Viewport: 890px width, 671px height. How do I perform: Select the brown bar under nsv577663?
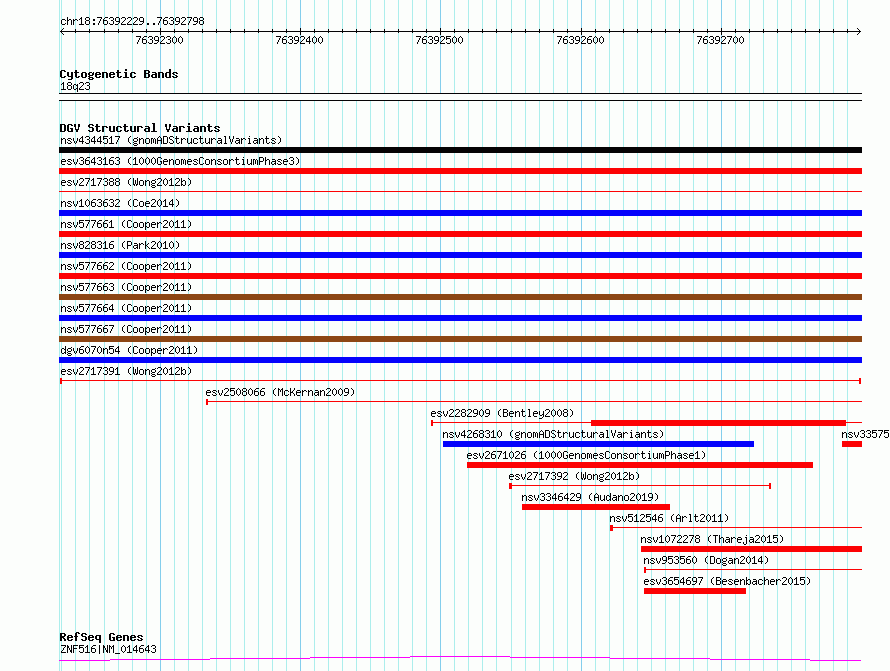460,297
